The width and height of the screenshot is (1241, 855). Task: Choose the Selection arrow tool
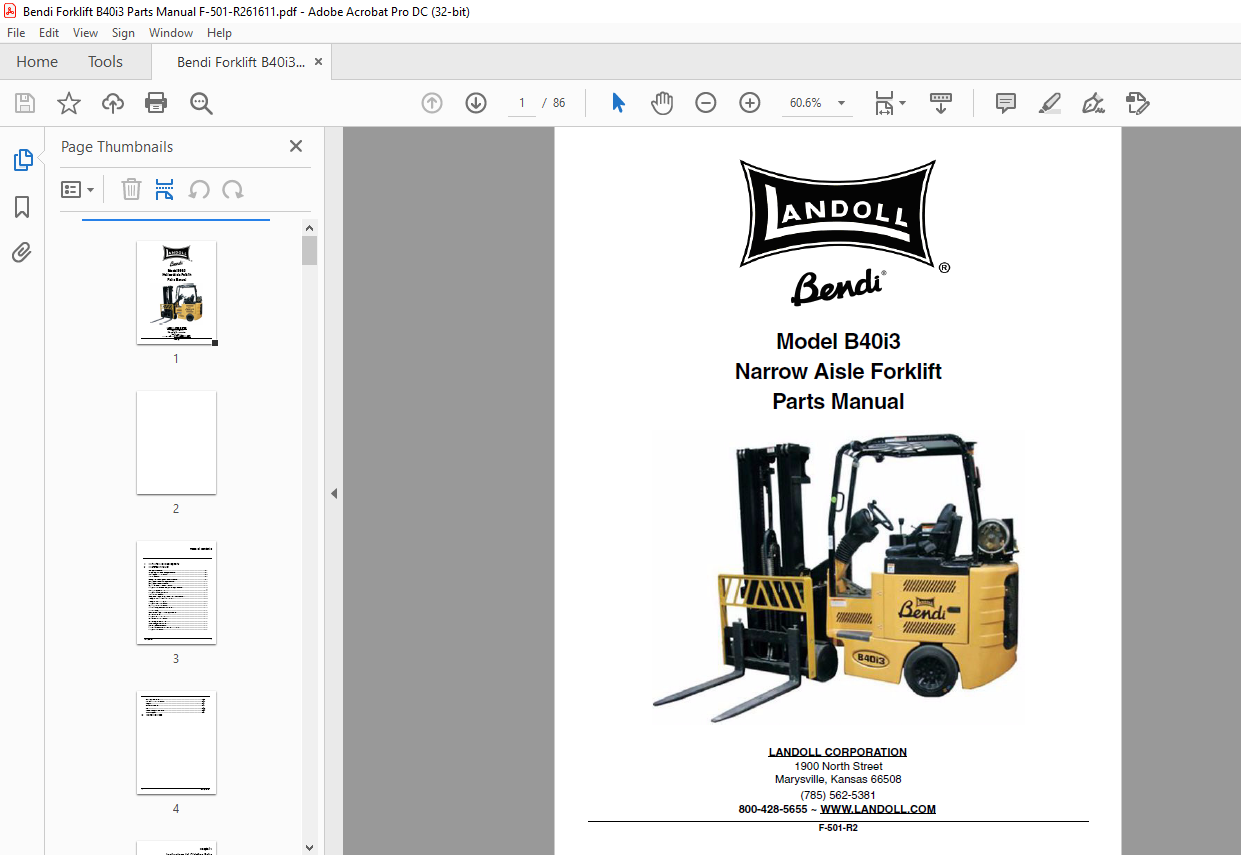618,103
